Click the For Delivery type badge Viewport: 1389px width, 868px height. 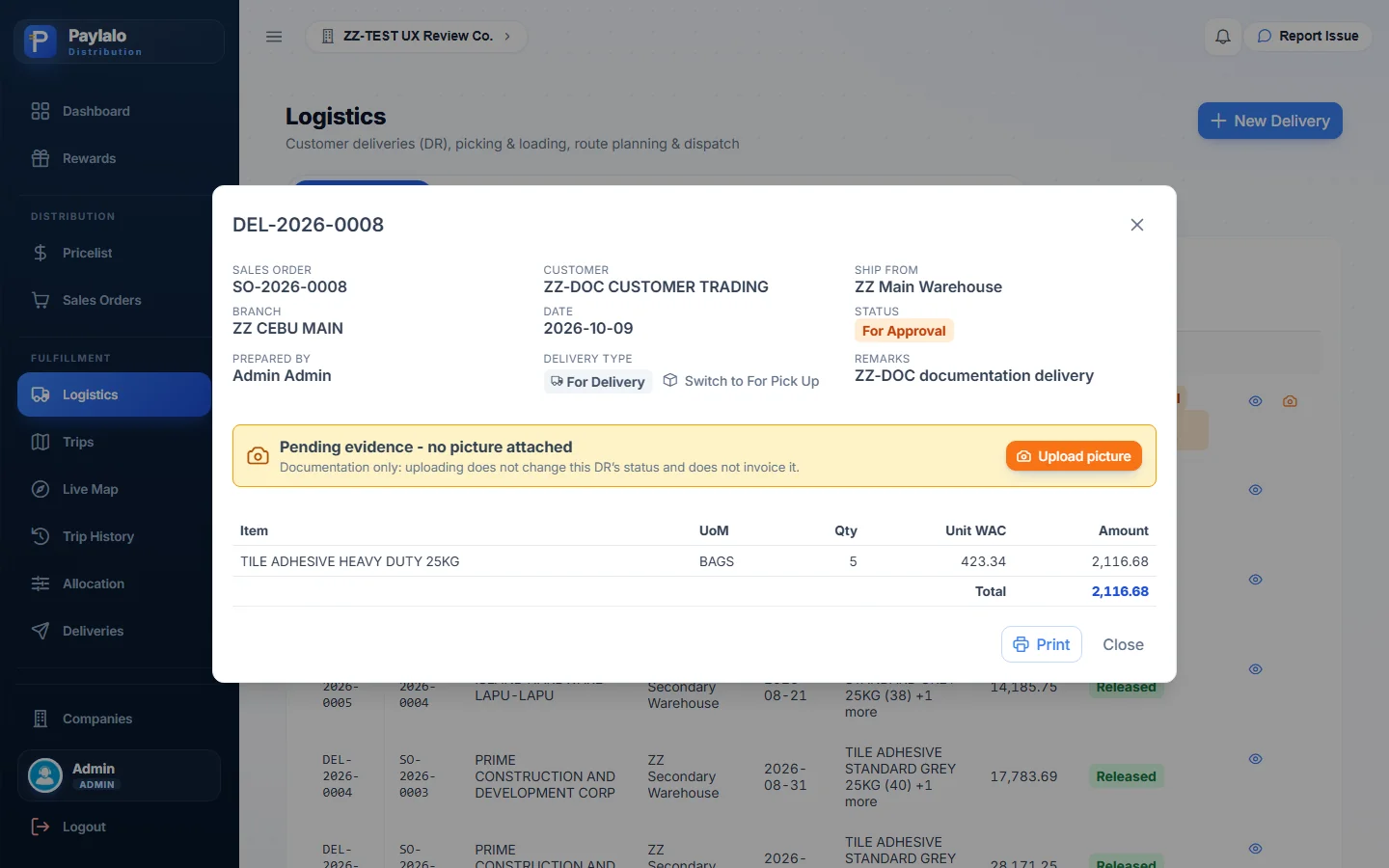(x=598, y=382)
